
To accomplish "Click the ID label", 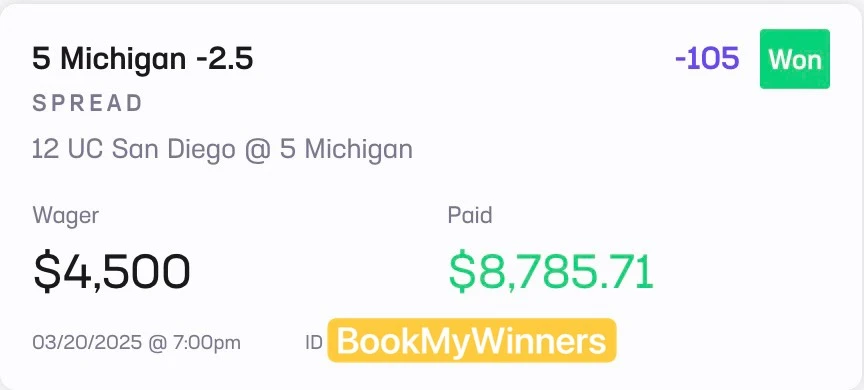I will [x=314, y=343].
